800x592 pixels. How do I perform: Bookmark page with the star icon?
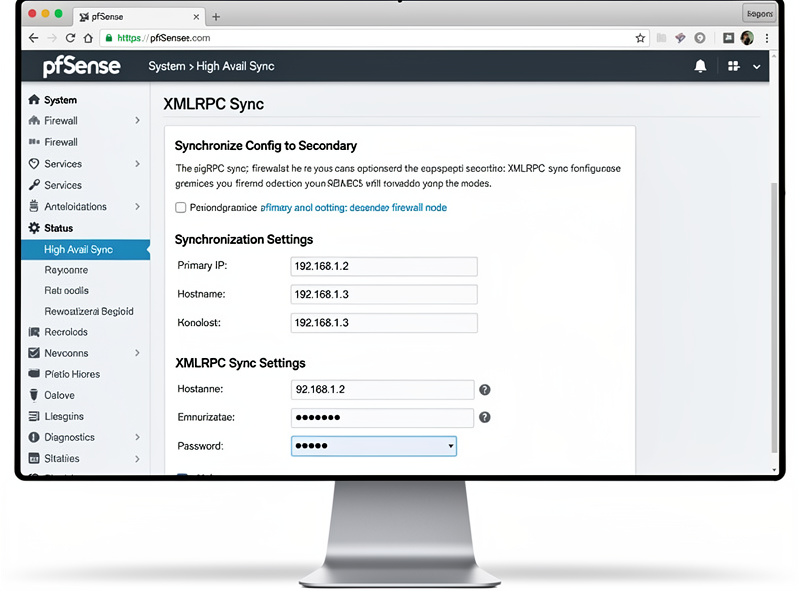[x=640, y=38]
